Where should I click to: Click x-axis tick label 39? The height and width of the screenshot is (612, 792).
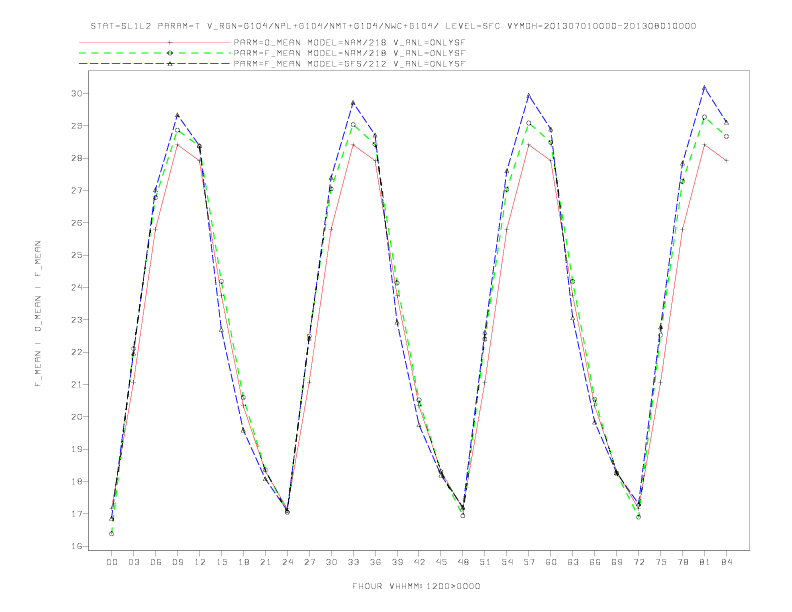tap(397, 562)
